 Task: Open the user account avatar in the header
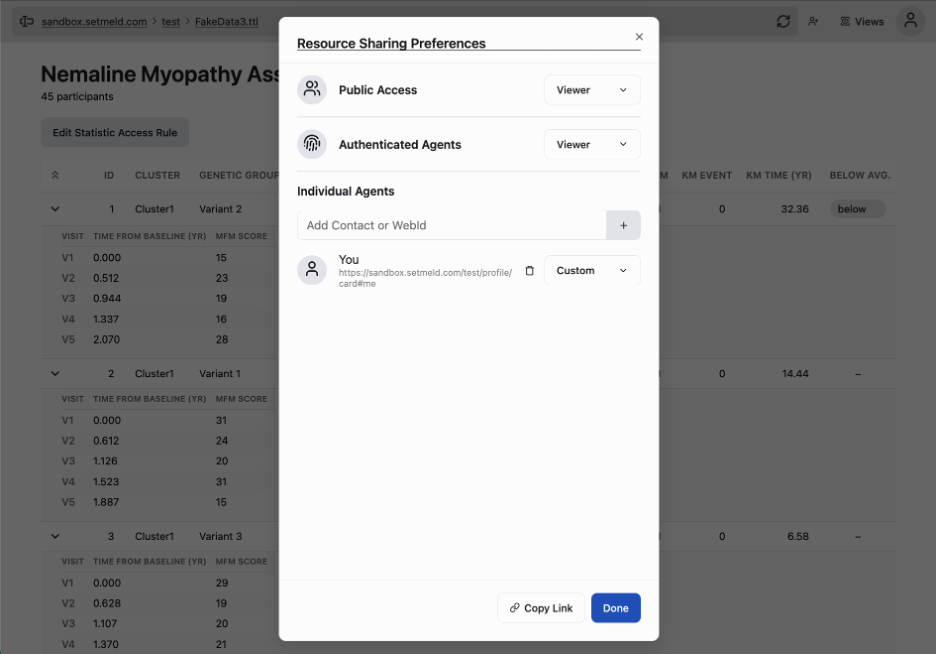(x=910, y=21)
